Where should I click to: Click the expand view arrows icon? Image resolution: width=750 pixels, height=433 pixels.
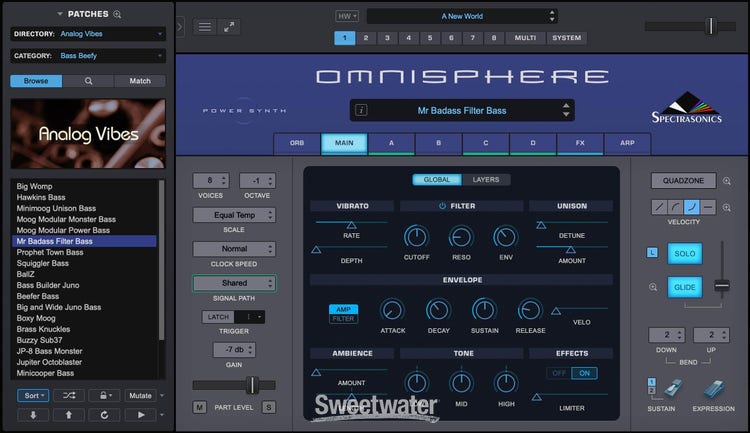(x=231, y=27)
